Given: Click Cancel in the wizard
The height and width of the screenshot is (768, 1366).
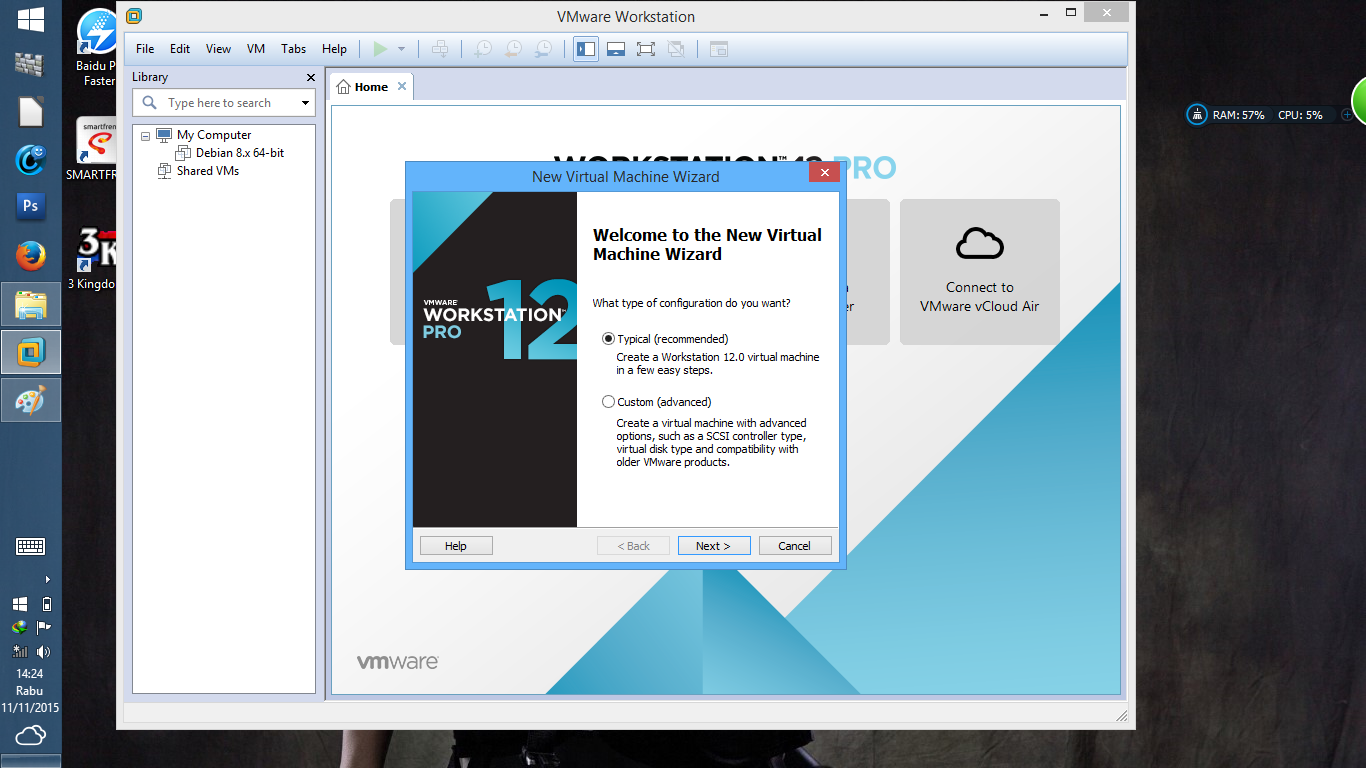Looking at the screenshot, I should (795, 546).
